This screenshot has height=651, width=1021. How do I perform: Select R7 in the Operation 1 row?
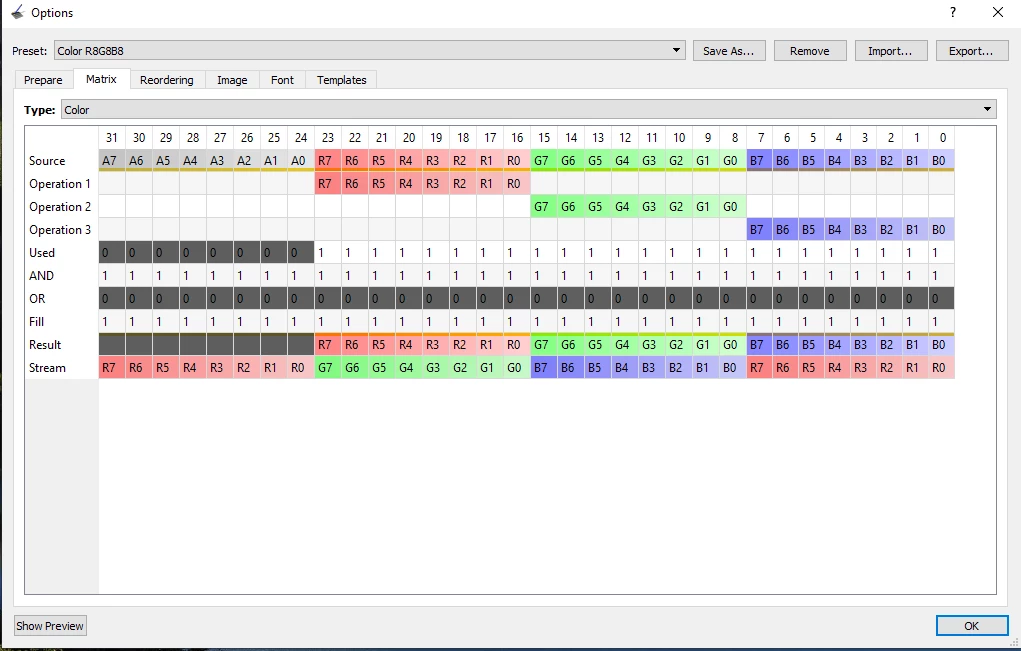pos(328,184)
